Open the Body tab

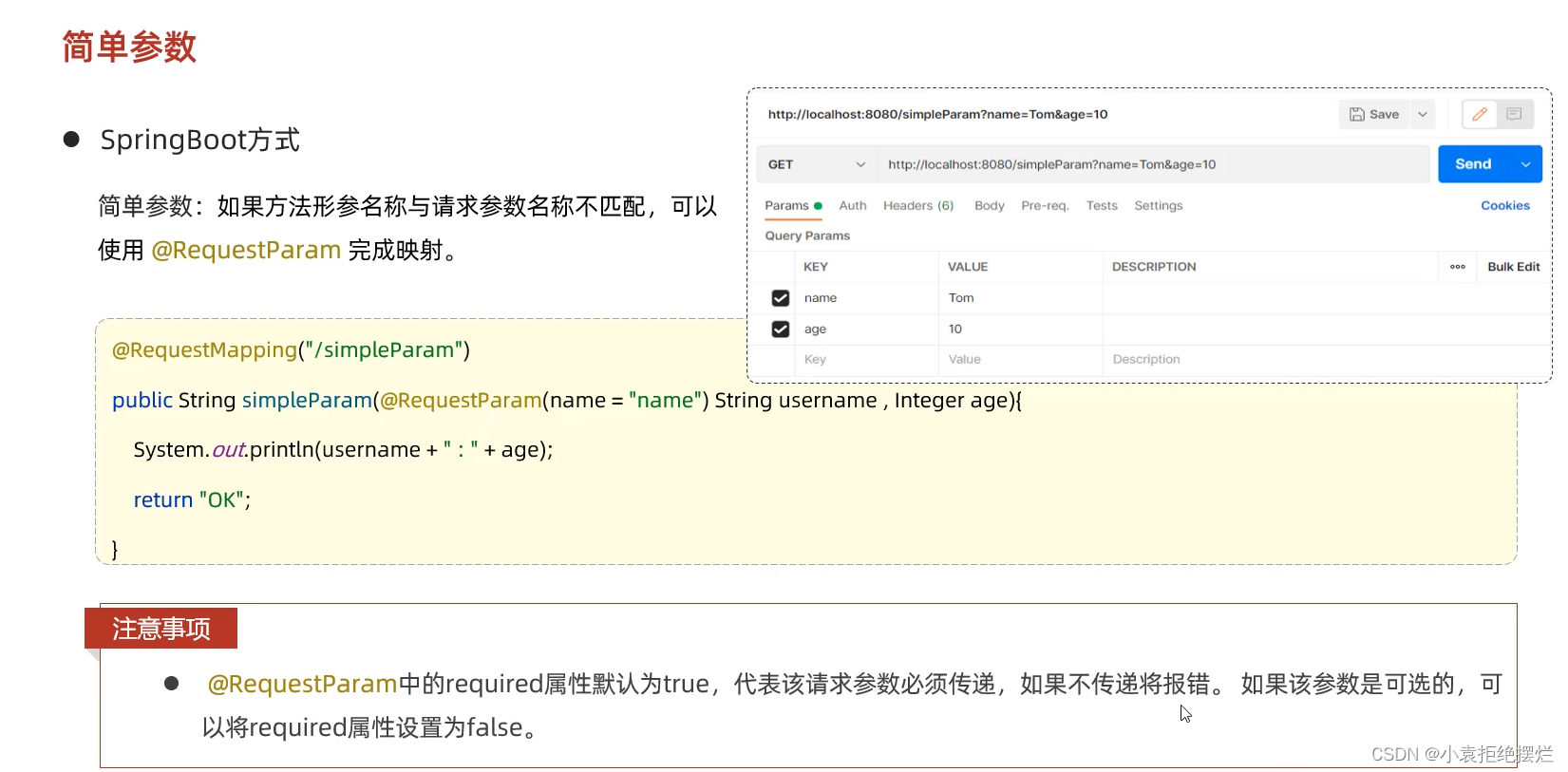pos(989,205)
